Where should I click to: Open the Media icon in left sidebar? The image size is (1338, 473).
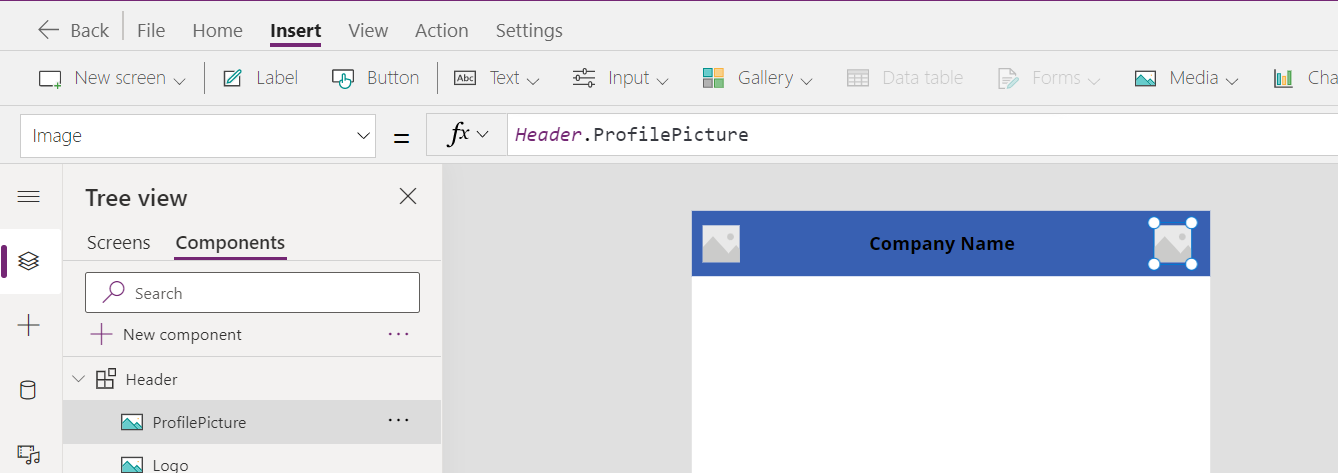(29, 455)
